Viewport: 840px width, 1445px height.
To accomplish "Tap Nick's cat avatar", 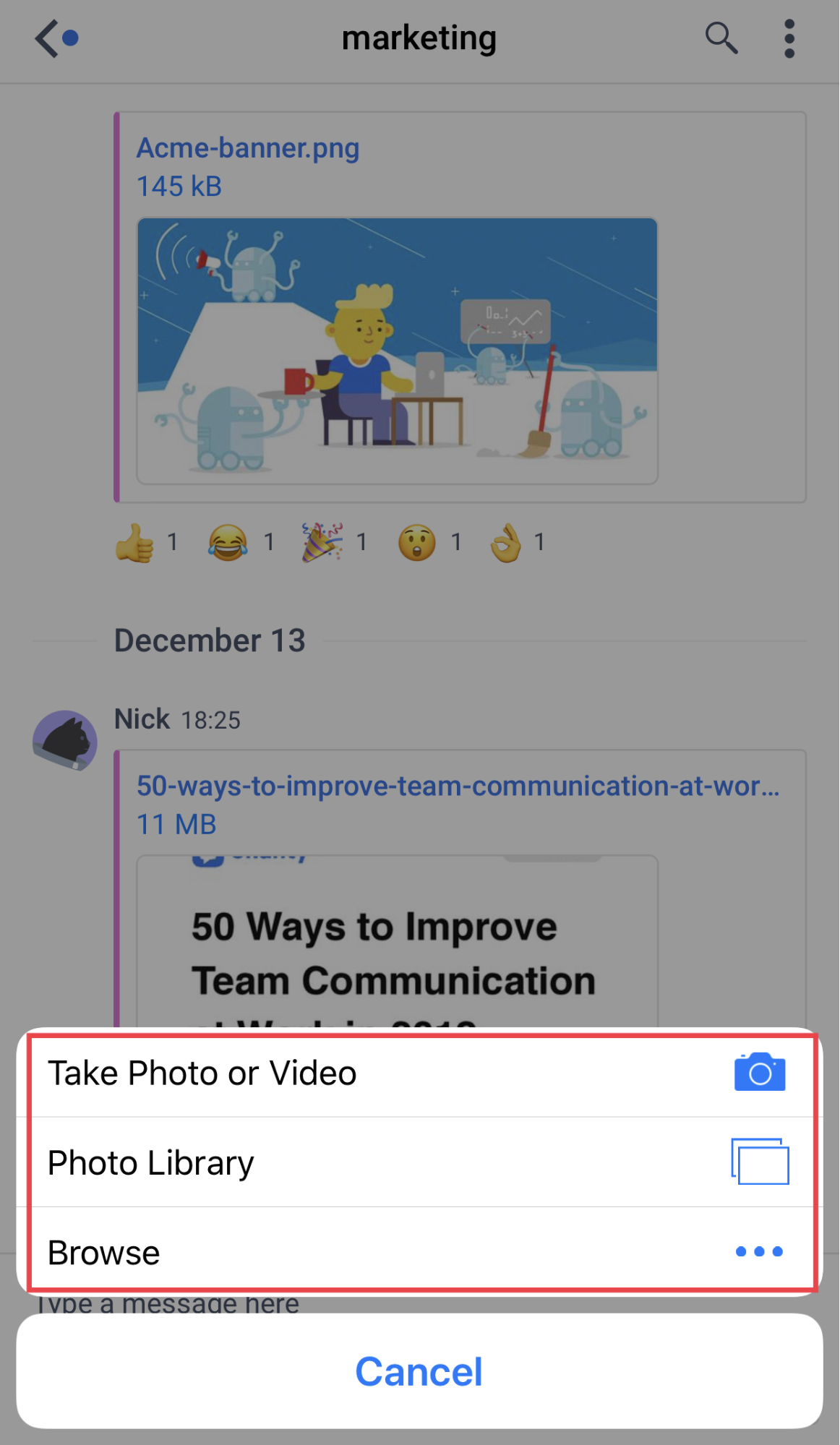I will [x=65, y=740].
